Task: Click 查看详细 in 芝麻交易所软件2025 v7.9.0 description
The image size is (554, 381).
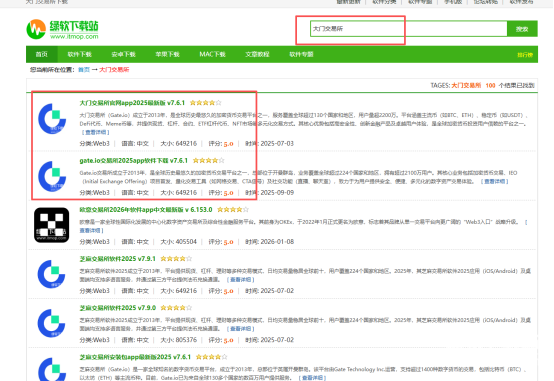Action: click(241, 329)
